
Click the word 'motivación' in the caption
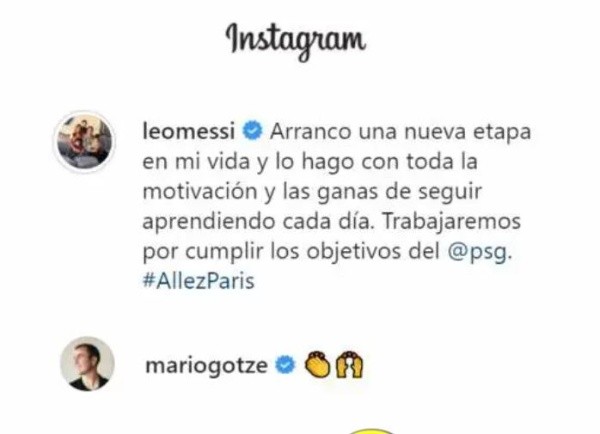tap(199, 191)
